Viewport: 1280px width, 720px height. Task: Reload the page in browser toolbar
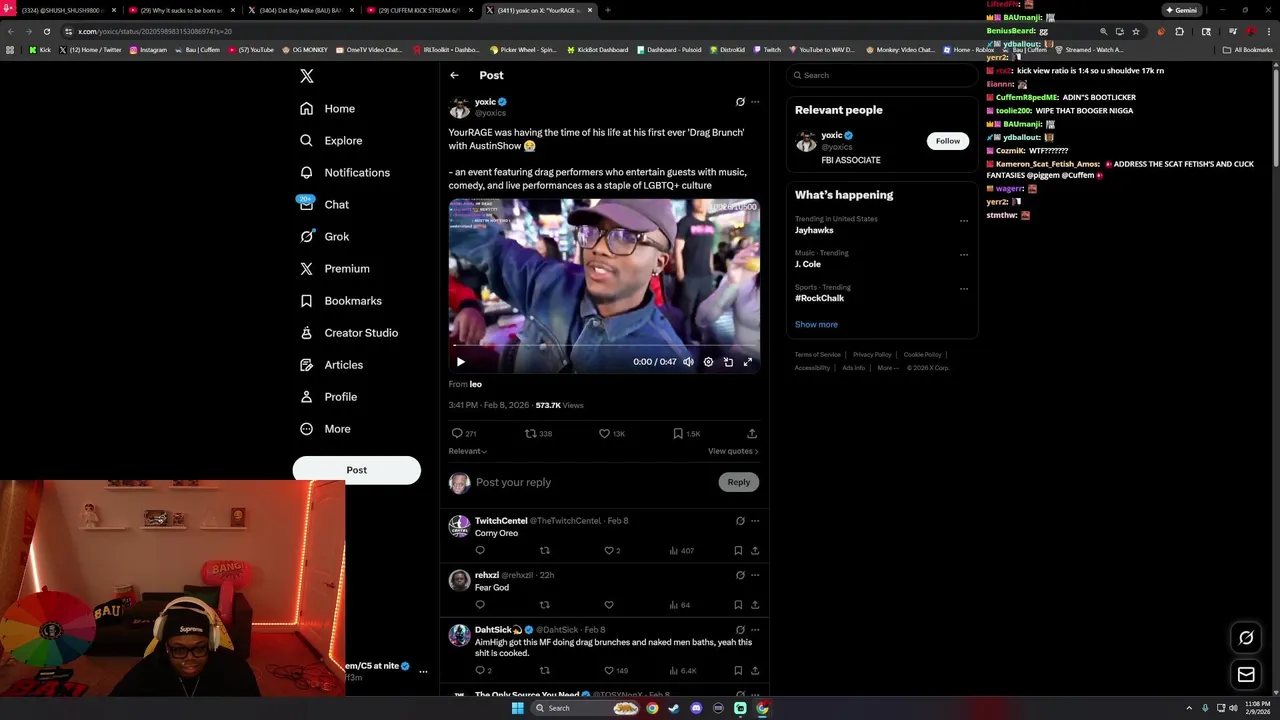click(x=46, y=31)
